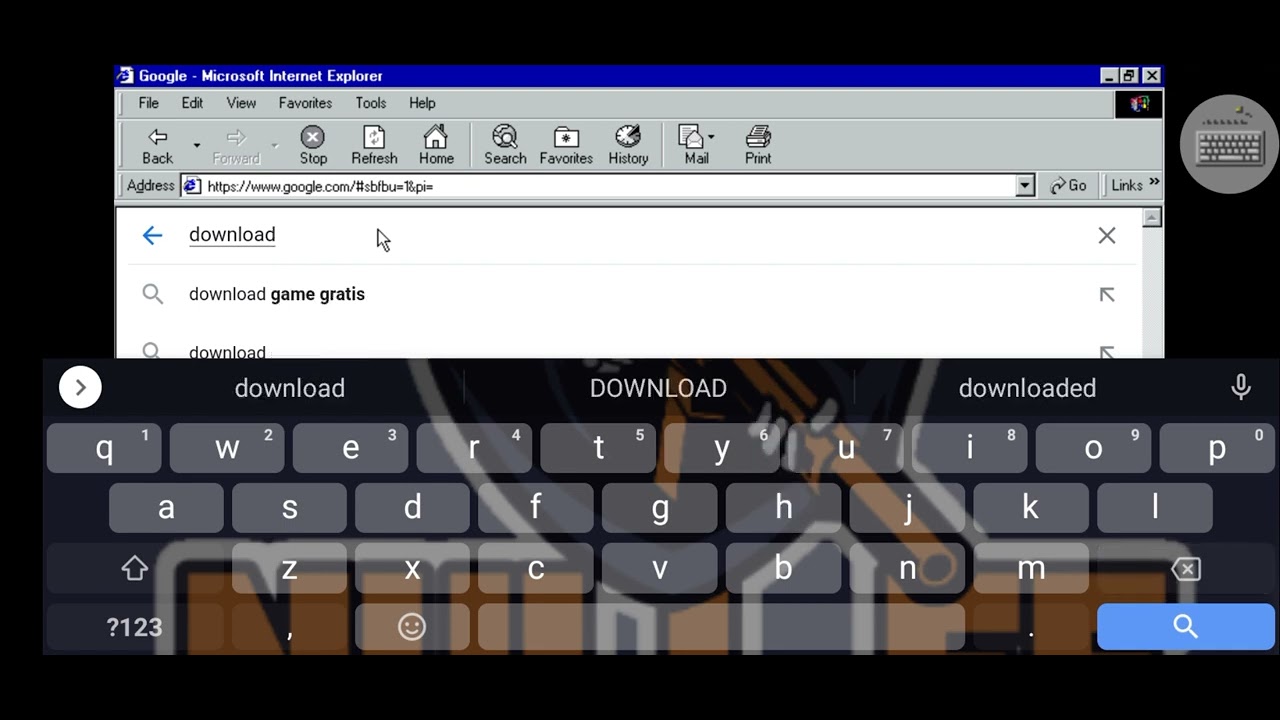Click the Mail toolbar button
The image size is (1280, 720).
coord(696,145)
